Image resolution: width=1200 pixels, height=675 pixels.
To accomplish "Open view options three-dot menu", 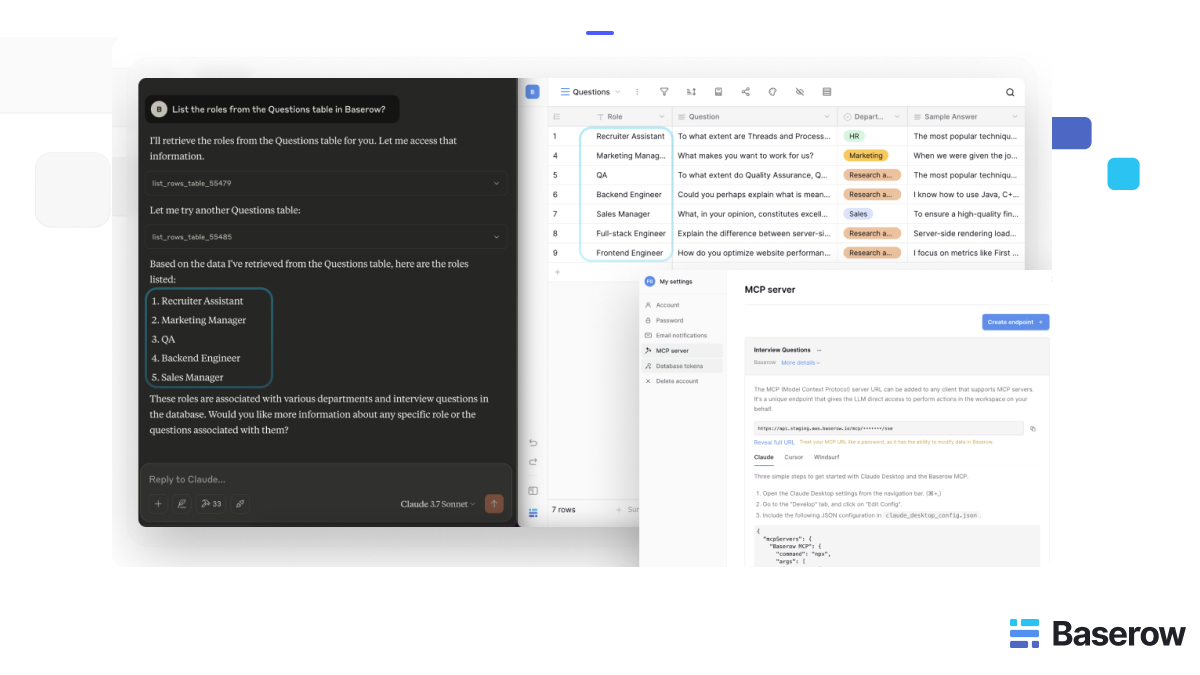I will pos(635,92).
